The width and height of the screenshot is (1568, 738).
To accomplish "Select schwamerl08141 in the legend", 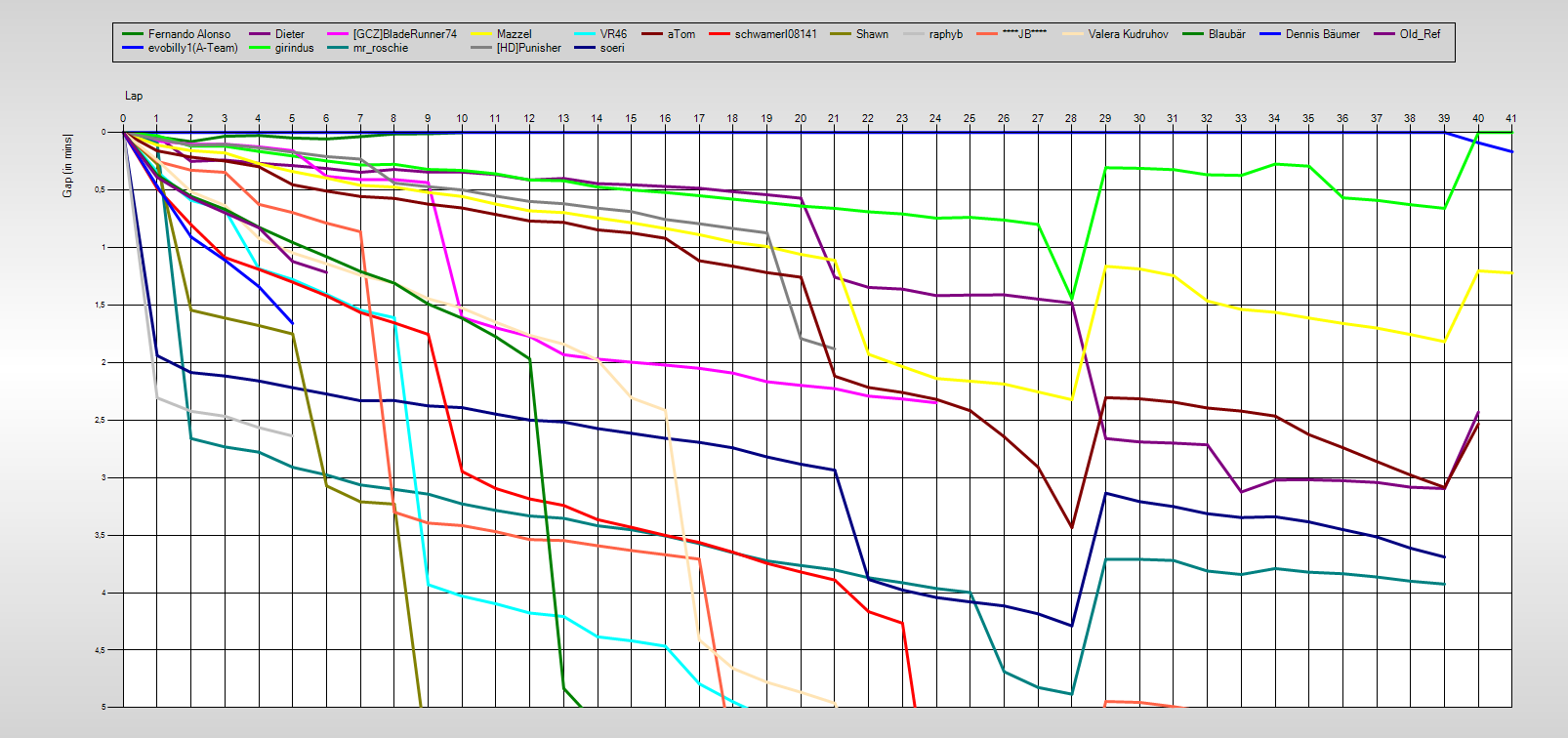I will pyautogui.click(x=775, y=34).
